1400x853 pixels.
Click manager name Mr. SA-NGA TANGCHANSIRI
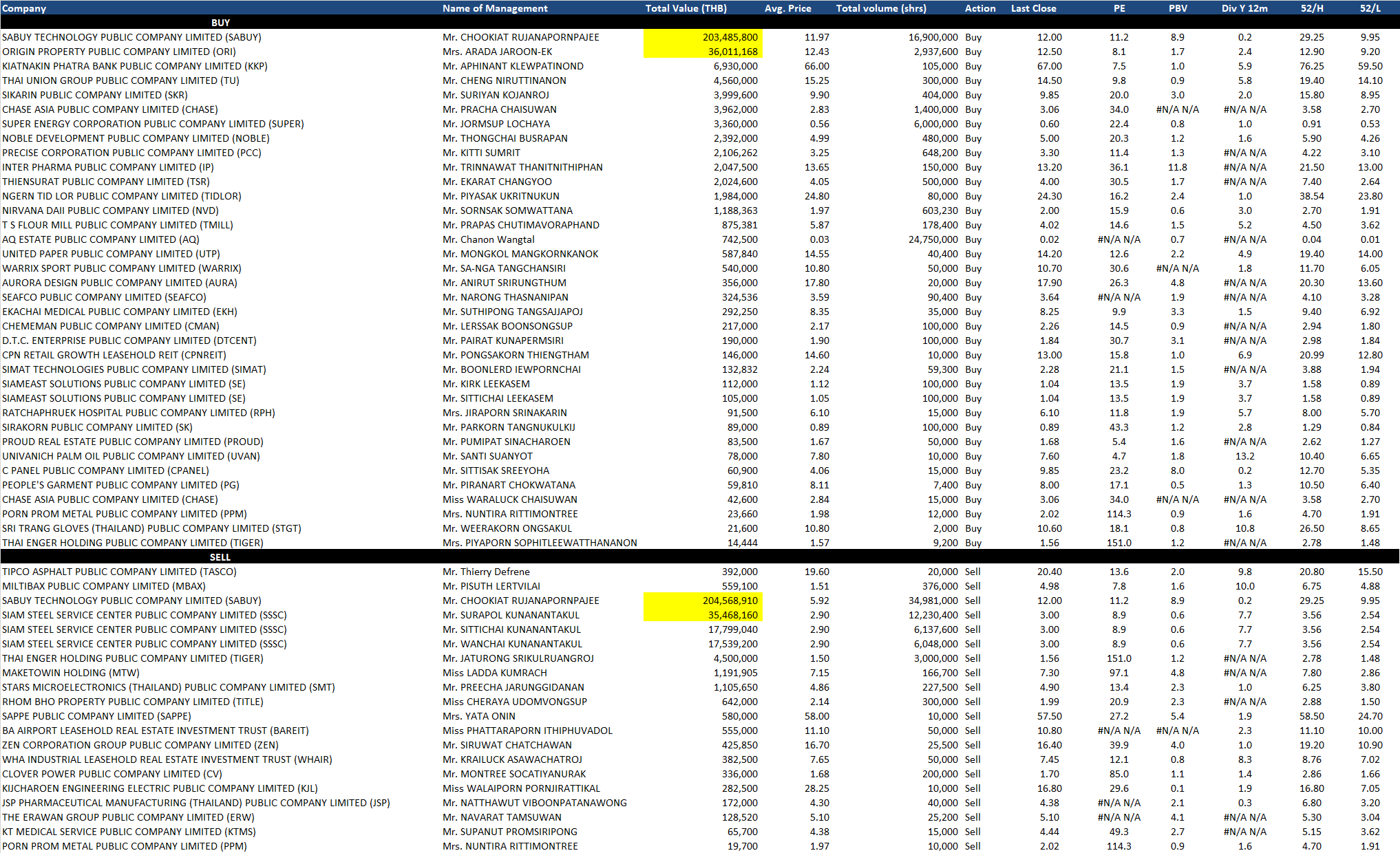click(x=504, y=268)
